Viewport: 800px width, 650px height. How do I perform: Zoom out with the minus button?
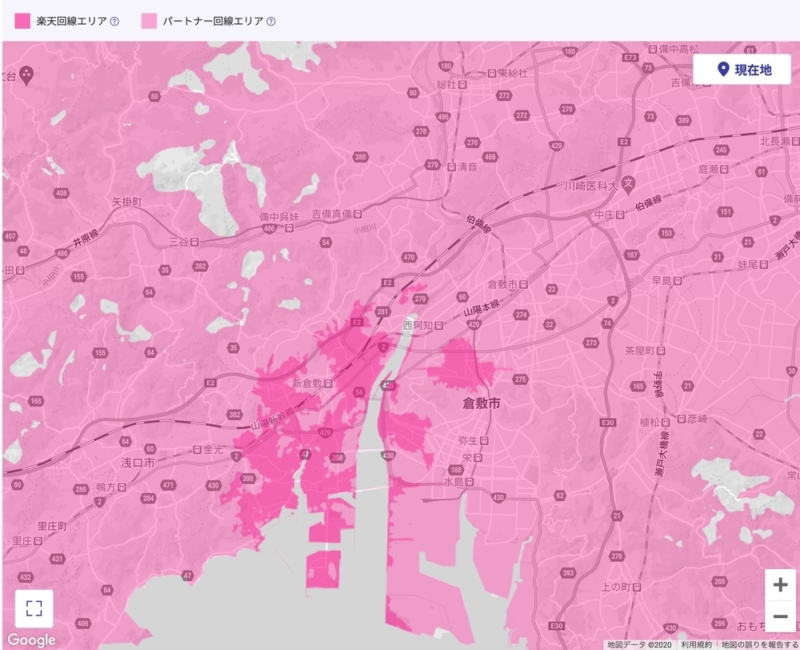coord(780,616)
